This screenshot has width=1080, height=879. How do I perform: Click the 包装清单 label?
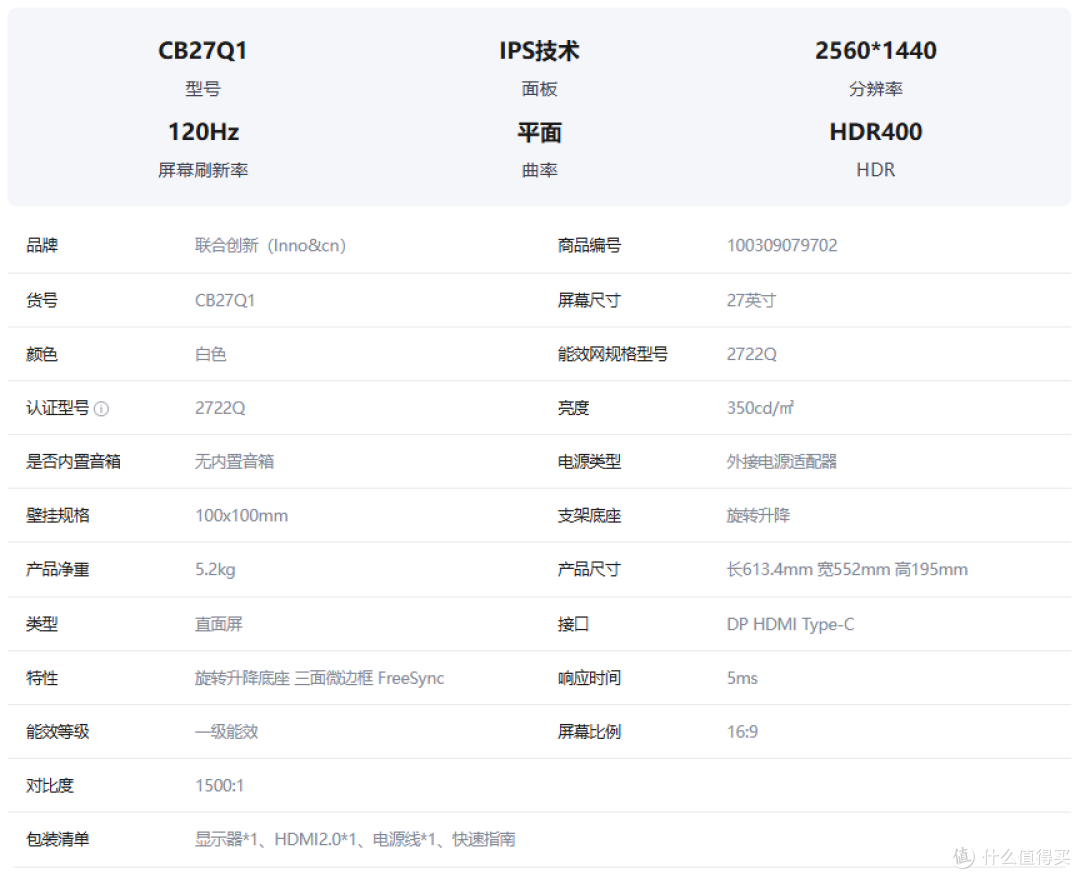pos(58,839)
